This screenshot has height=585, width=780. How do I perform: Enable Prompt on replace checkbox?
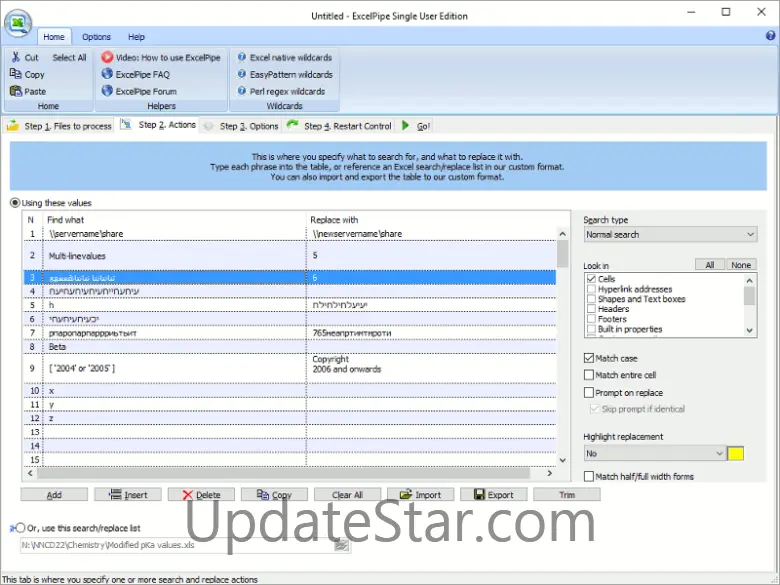589,392
